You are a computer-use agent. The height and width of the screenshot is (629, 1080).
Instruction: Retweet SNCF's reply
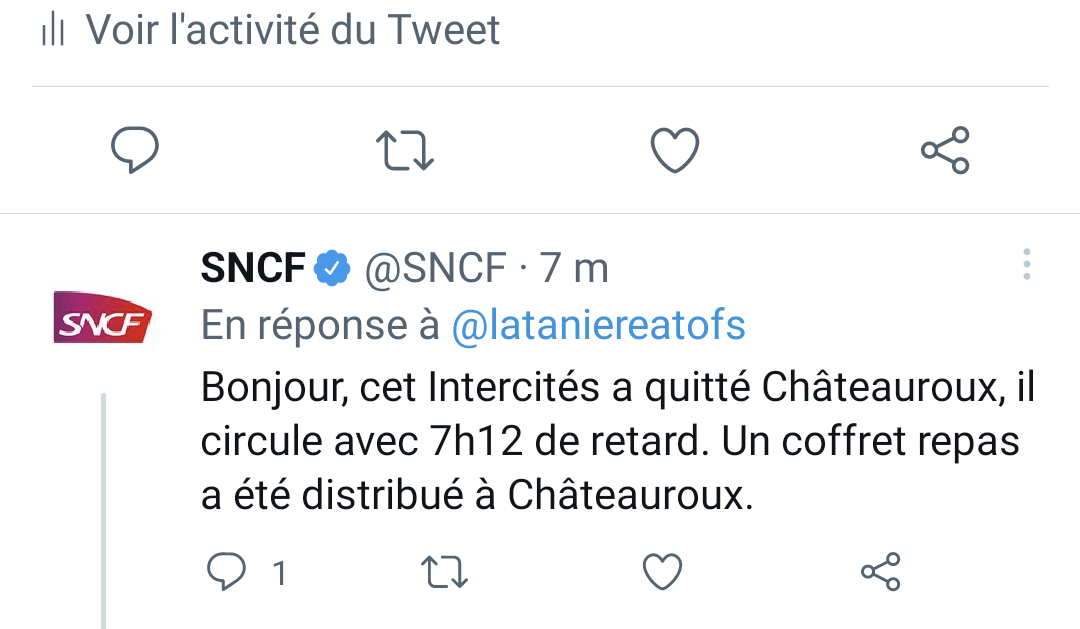click(x=443, y=572)
